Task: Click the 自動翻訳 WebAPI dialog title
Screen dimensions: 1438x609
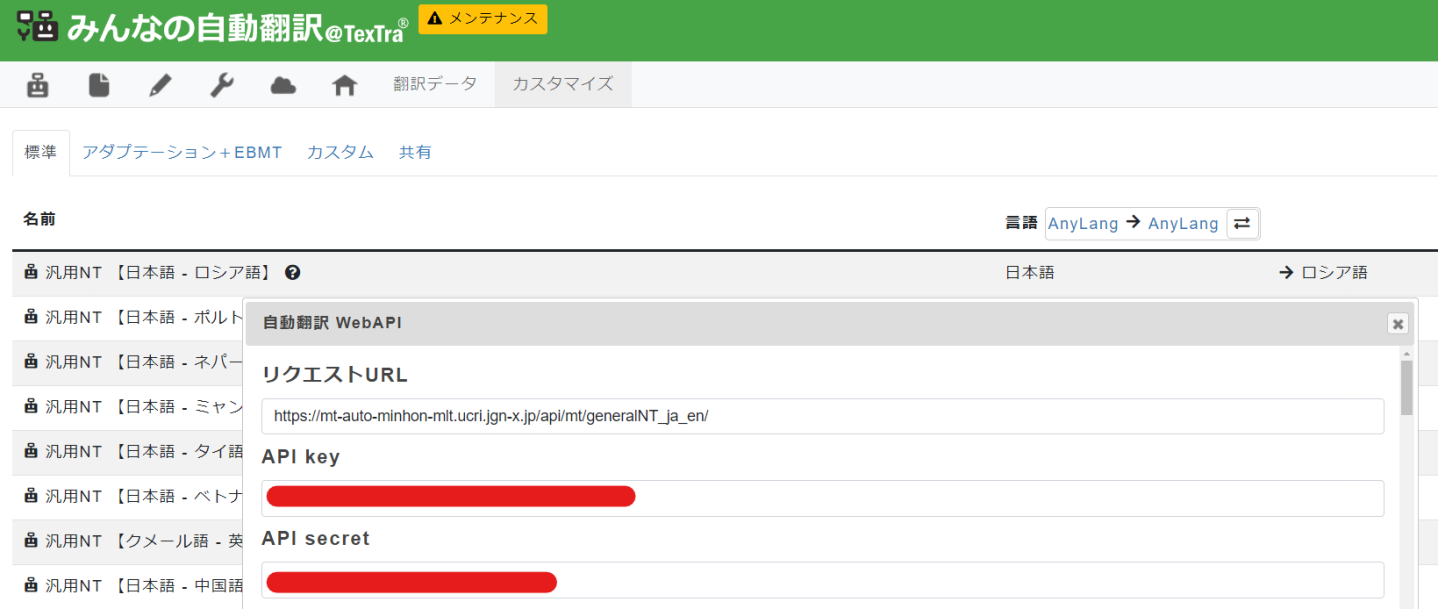Action: pyautogui.click(x=332, y=323)
